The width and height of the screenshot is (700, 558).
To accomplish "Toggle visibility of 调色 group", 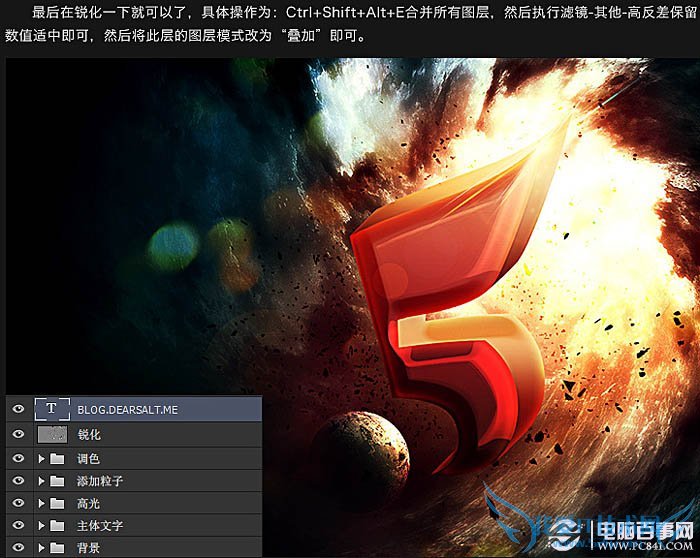I will click(18, 458).
